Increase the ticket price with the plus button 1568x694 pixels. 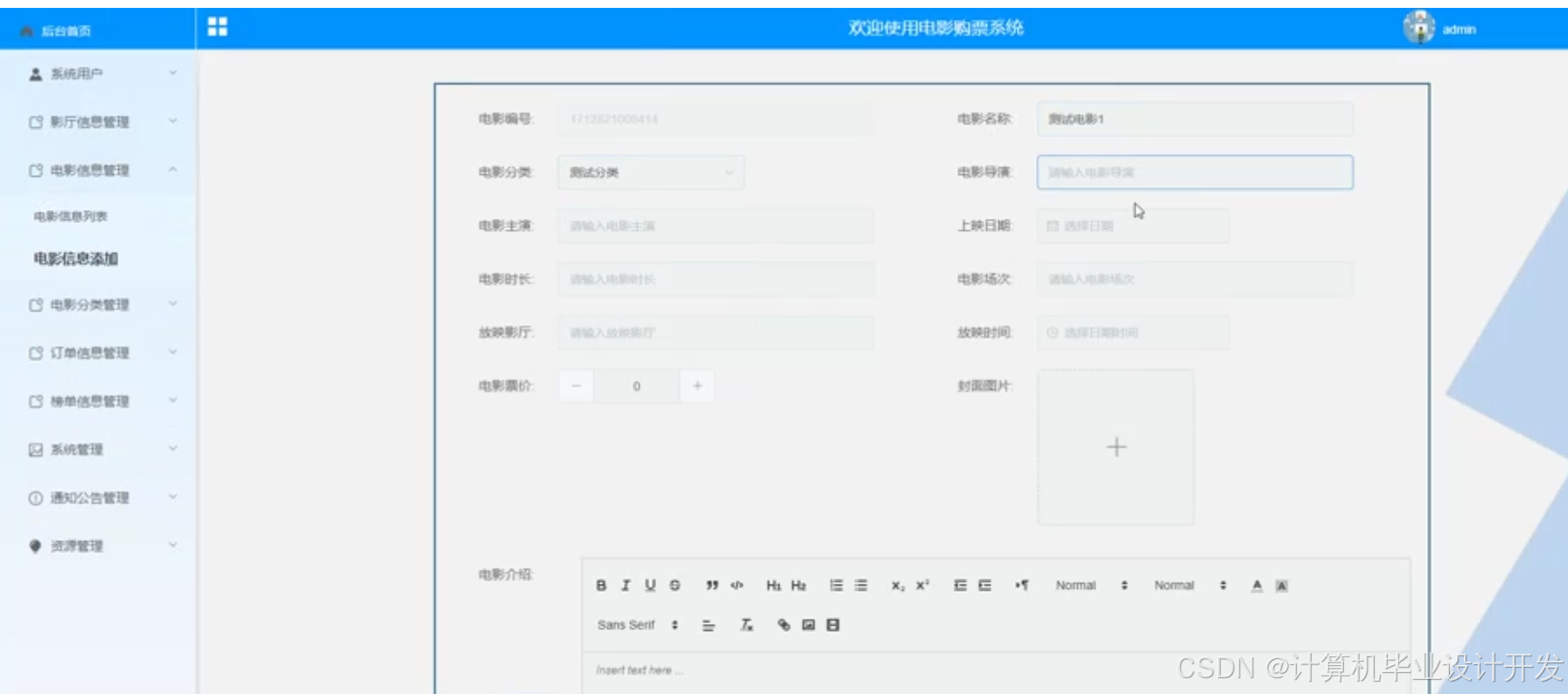697,386
